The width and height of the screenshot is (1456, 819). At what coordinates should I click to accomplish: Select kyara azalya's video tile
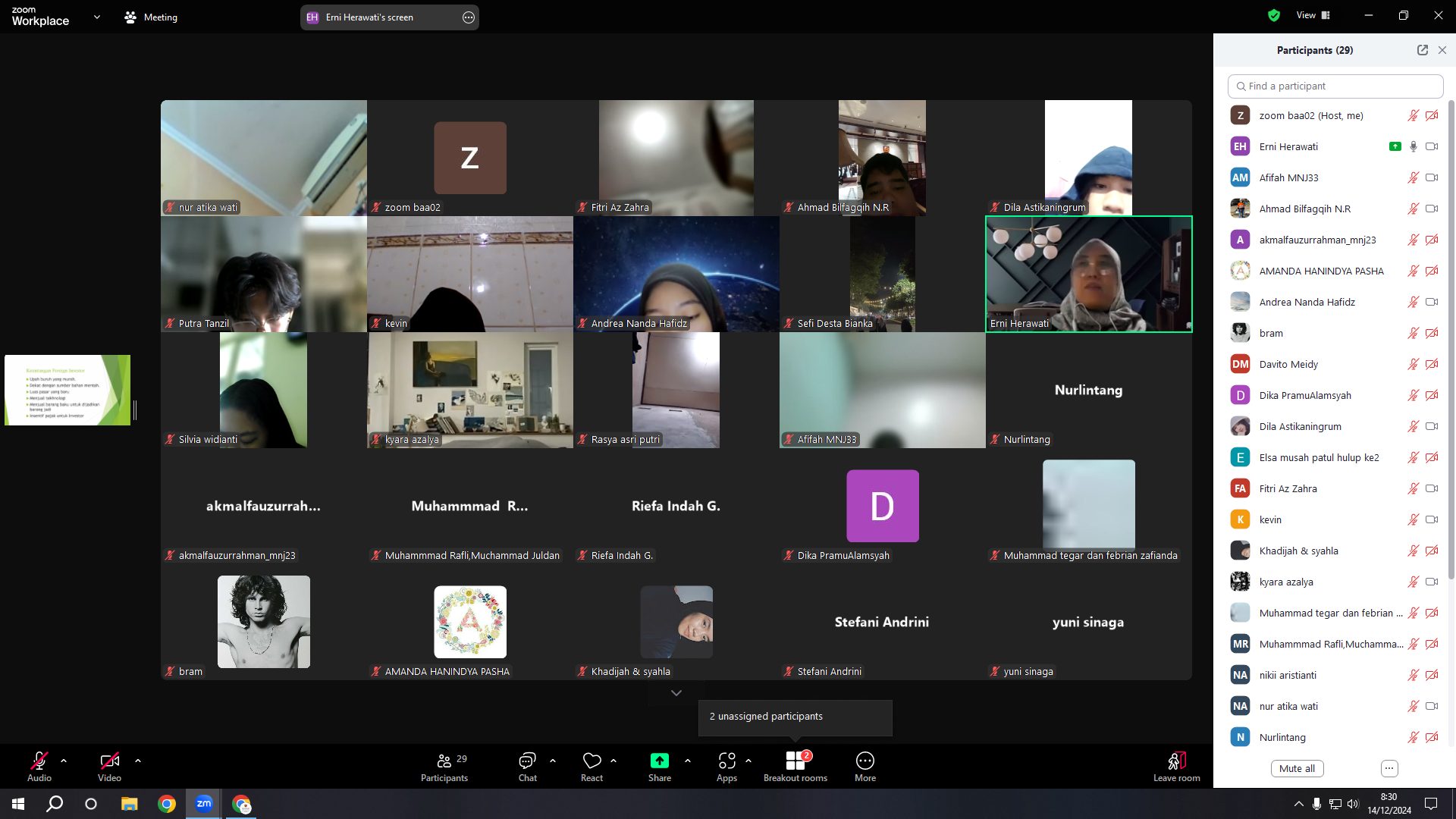[470, 390]
